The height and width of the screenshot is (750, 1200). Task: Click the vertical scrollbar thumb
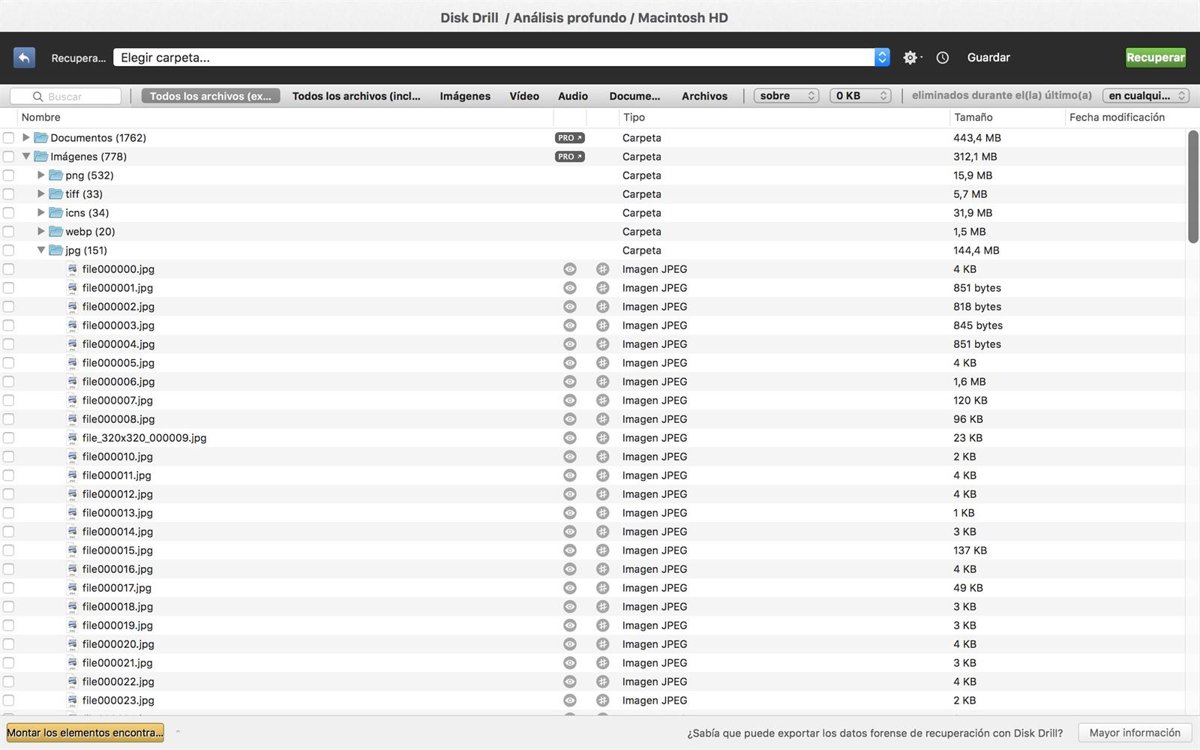coord(1193,186)
